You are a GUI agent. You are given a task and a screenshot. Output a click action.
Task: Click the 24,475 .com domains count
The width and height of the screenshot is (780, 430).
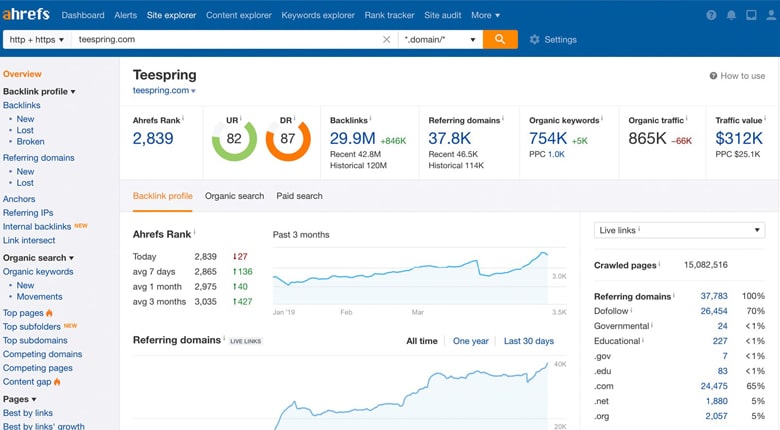click(714, 386)
